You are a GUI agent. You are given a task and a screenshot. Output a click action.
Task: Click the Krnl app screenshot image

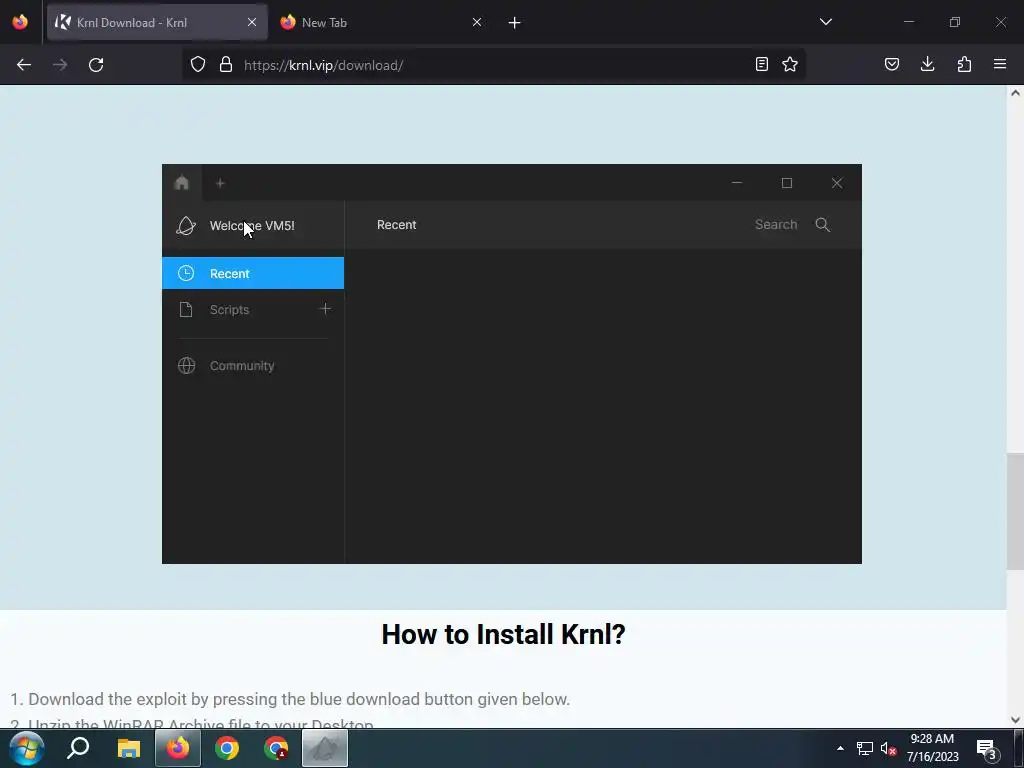(x=512, y=364)
